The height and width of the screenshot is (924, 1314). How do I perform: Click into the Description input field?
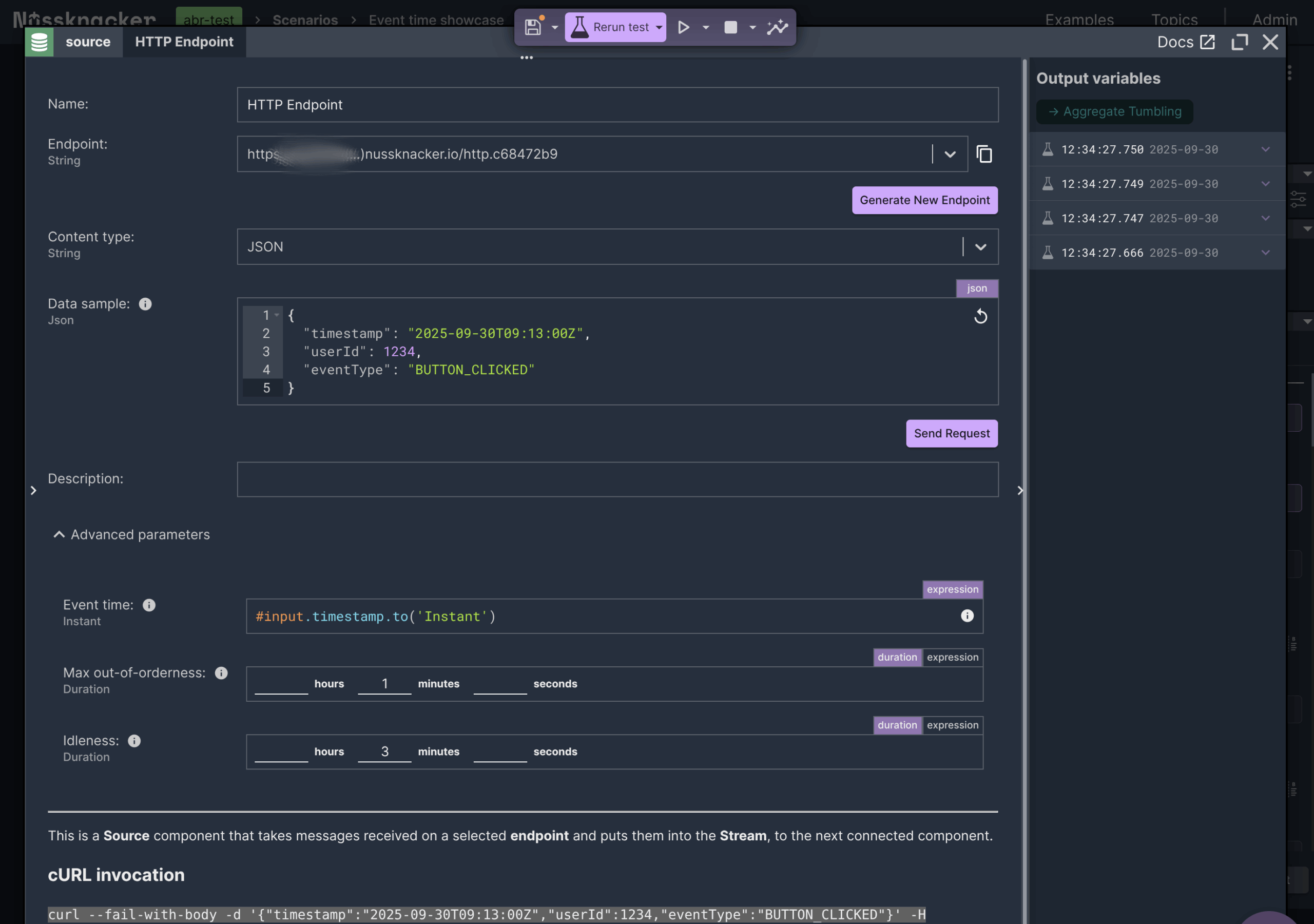click(617, 479)
